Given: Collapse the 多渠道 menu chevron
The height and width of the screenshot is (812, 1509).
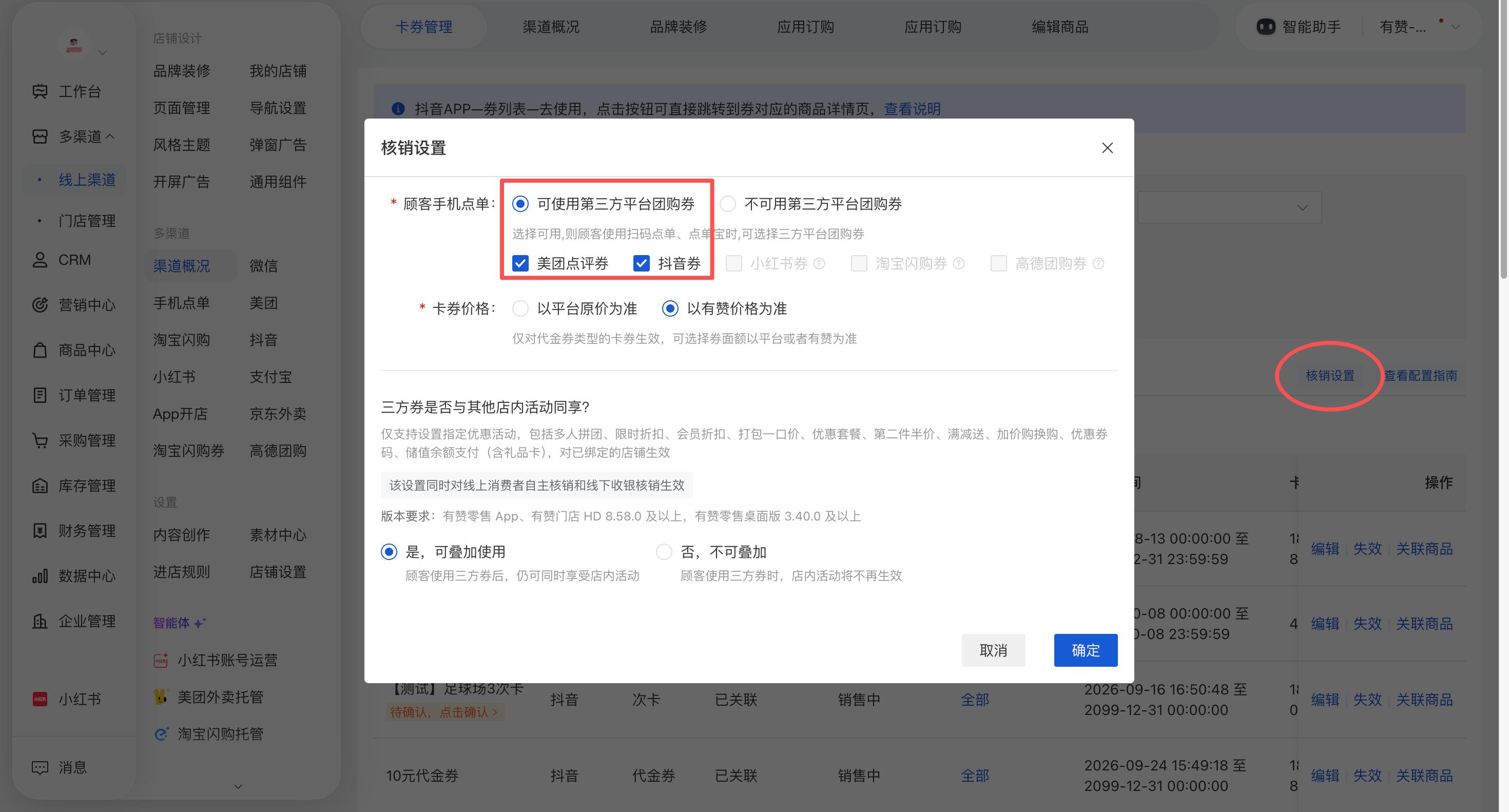Looking at the screenshot, I should click(109, 137).
